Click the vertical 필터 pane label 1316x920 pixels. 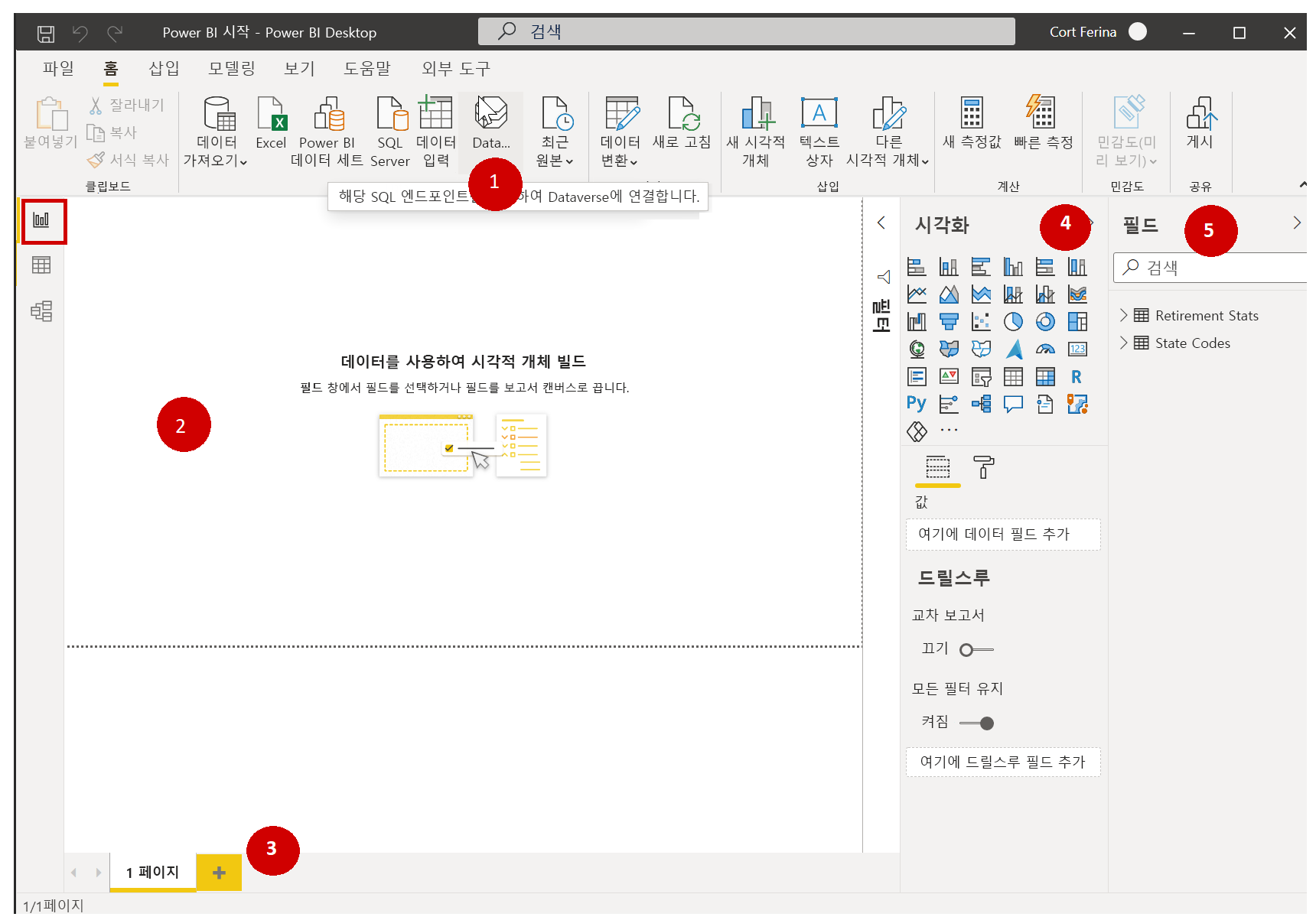pyautogui.click(x=881, y=315)
